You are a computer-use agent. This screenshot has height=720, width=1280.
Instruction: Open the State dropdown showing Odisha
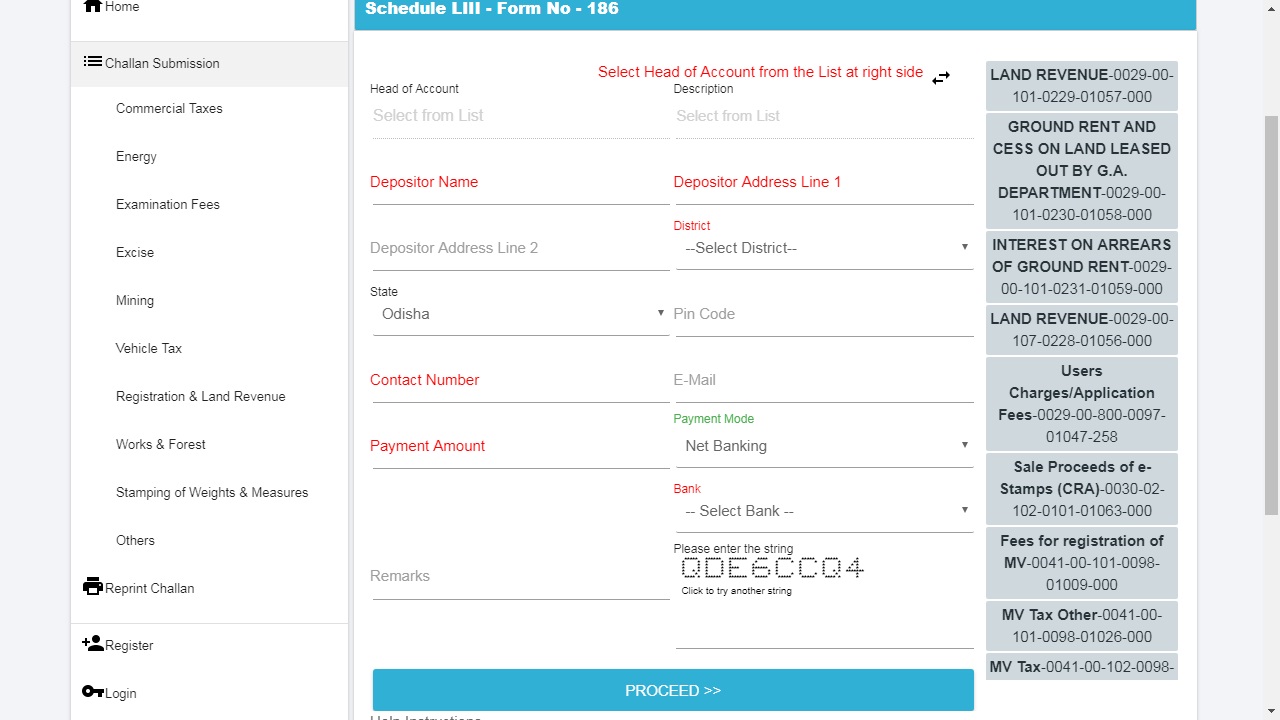[x=520, y=314]
